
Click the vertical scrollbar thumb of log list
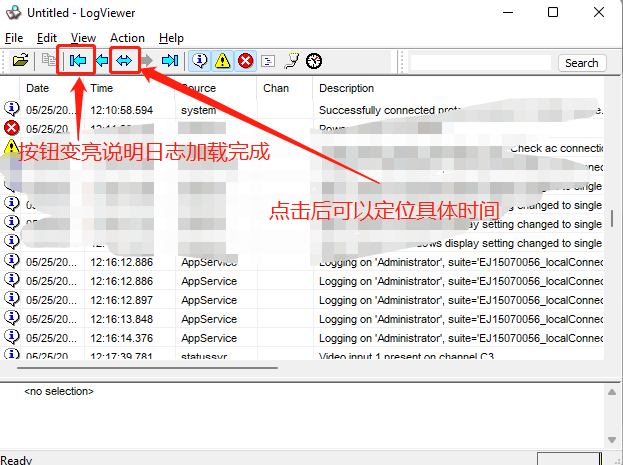tap(612, 219)
